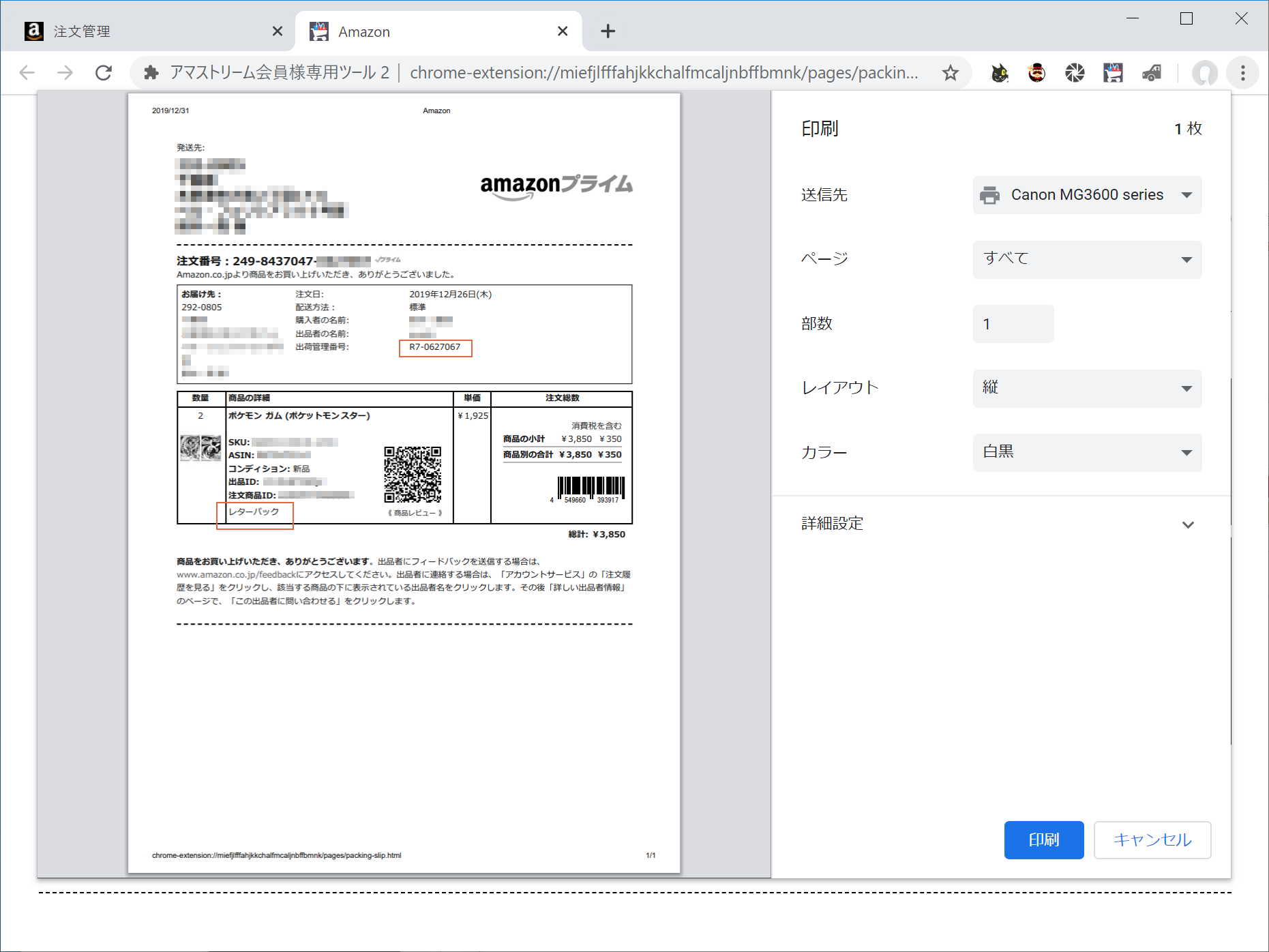Open the red hat character extension icon
Viewport: 1269px width, 952px height.
(1036, 72)
